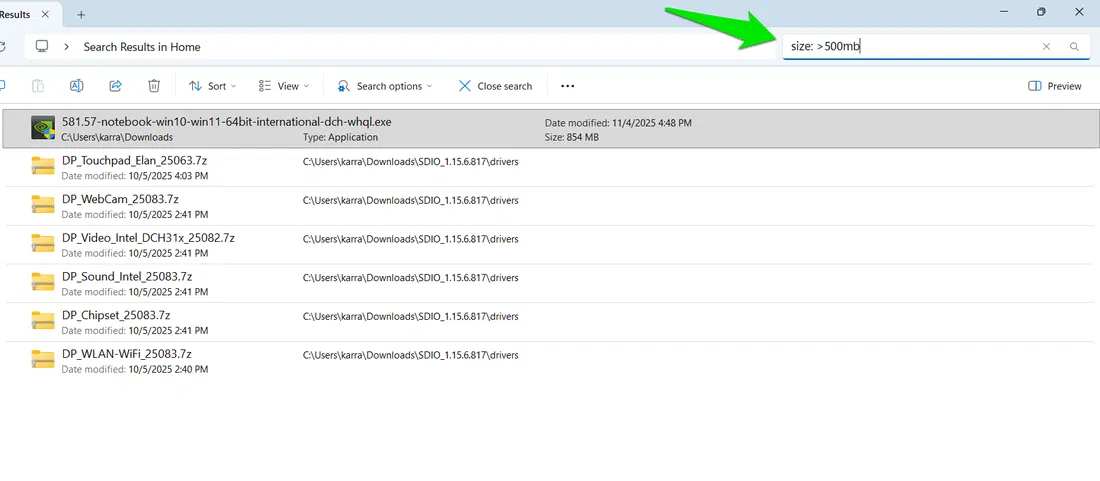The width and height of the screenshot is (1100, 481).
Task: Open the See more three-dots menu
Action: pos(568,86)
